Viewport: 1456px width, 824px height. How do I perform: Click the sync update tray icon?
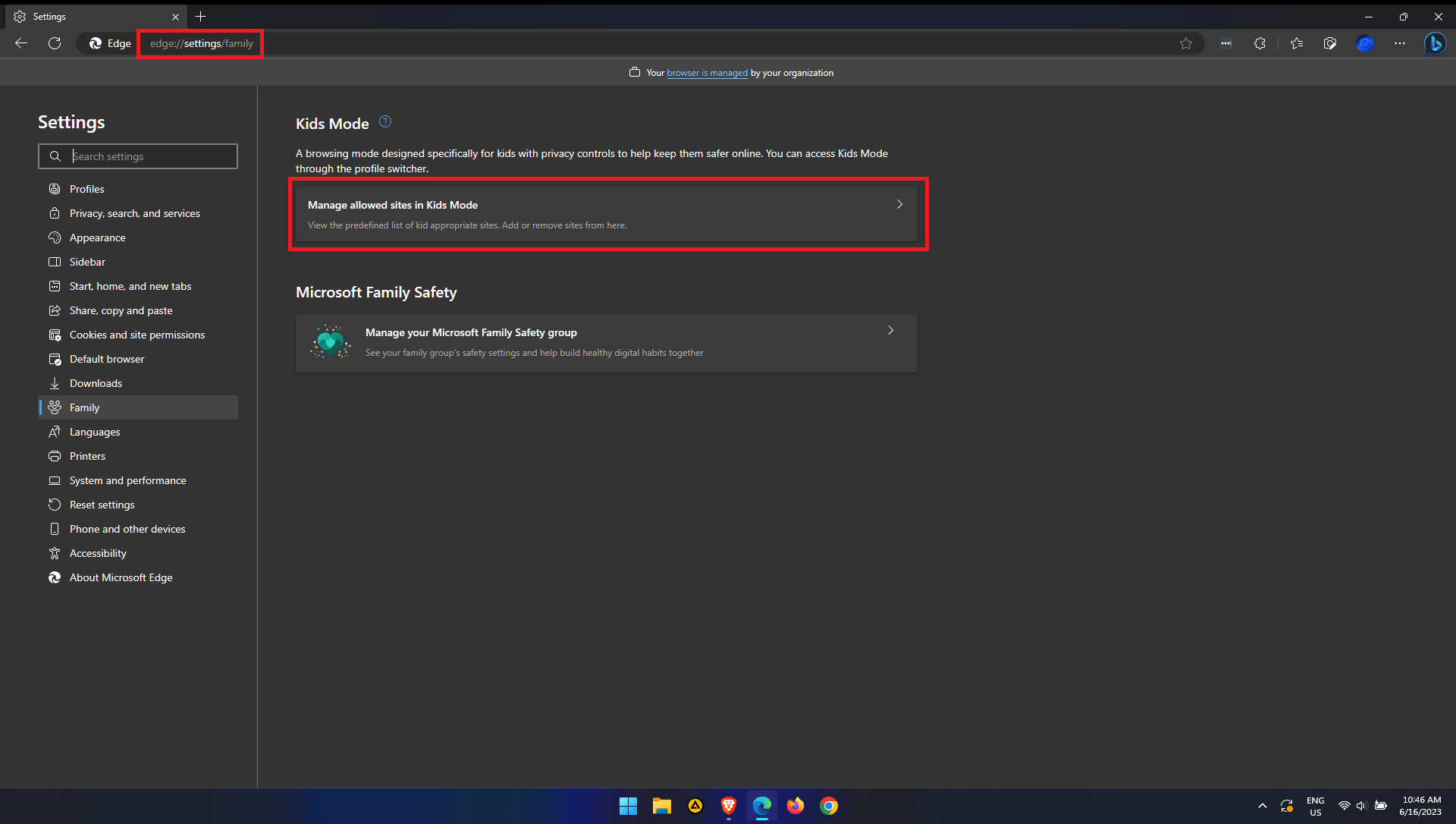[x=1287, y=806]
